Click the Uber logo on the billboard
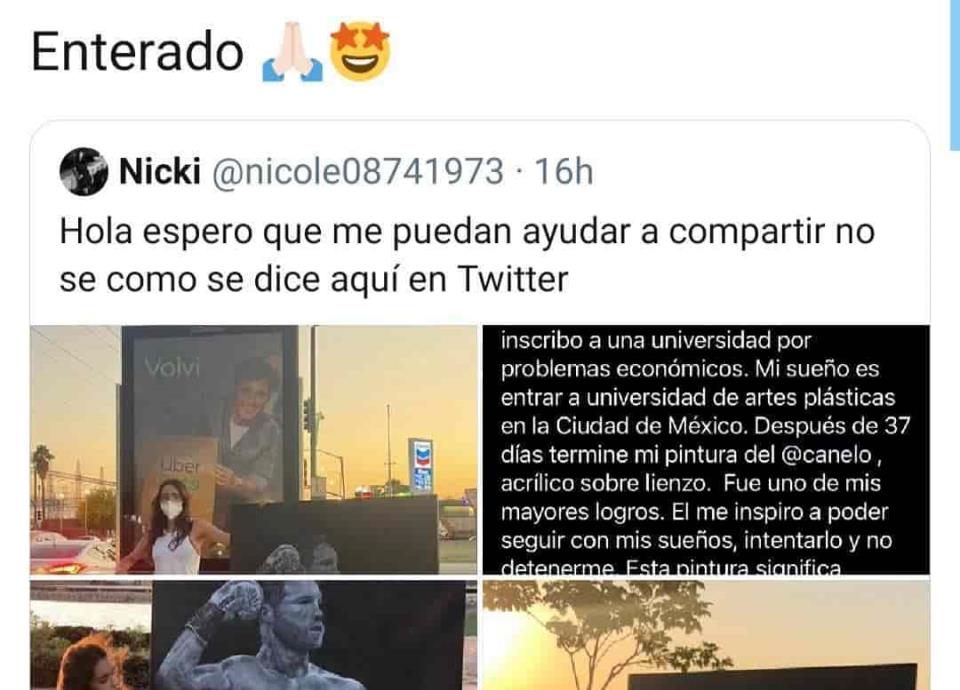 [181, 467]
